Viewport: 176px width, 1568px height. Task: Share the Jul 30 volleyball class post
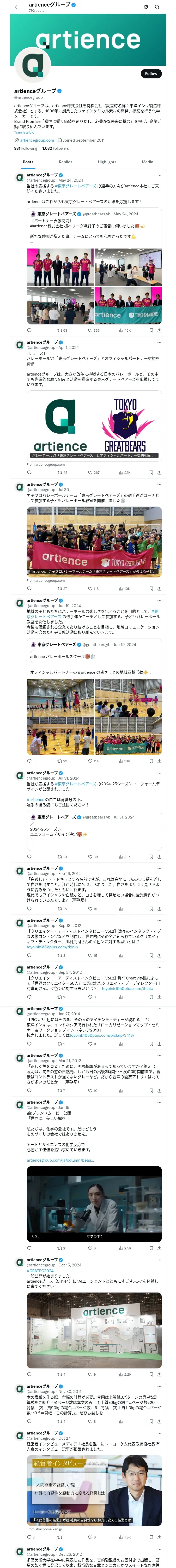[x=160, y=589]
